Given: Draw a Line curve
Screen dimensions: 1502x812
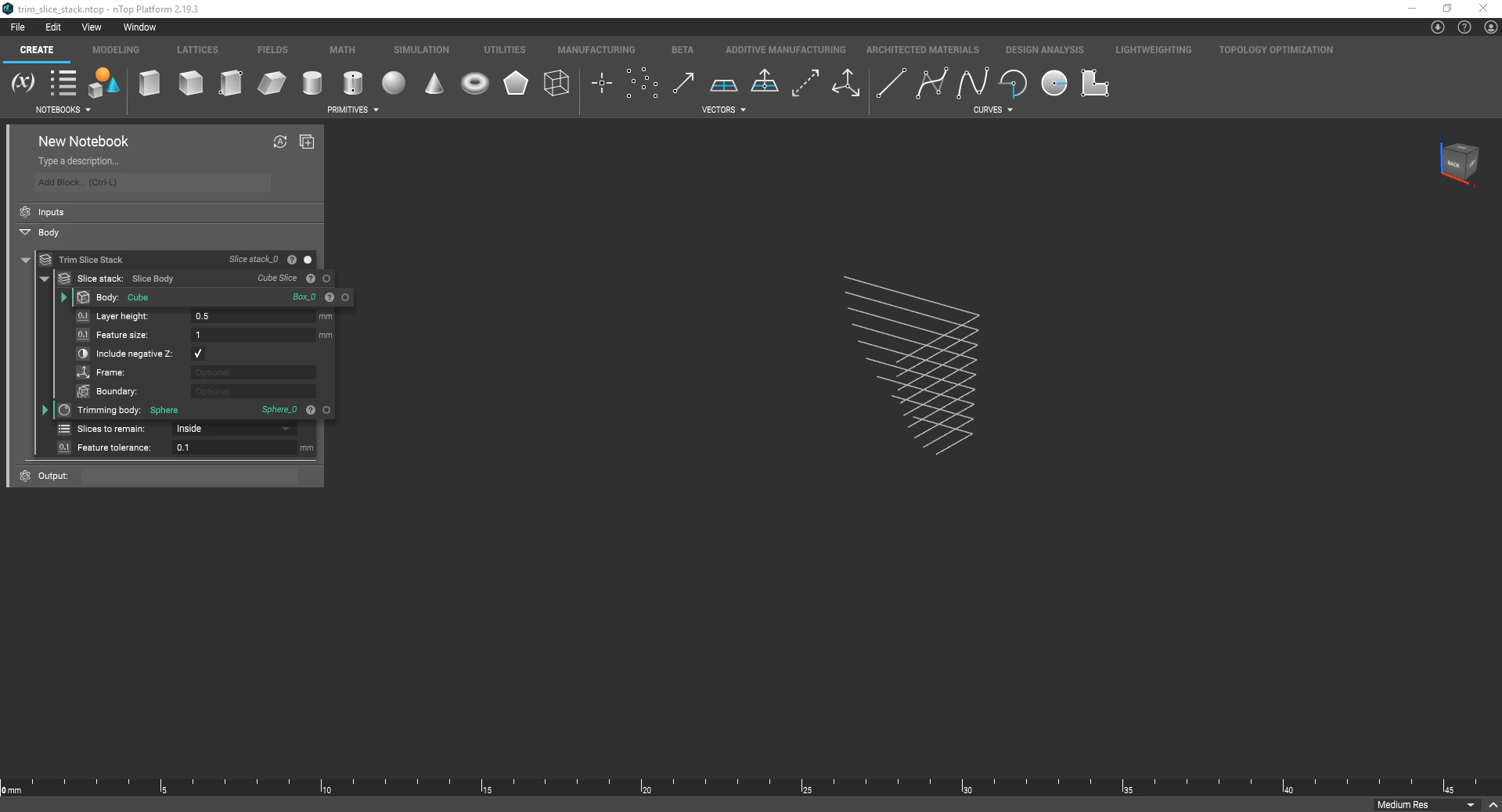Looking at the screenshot, I should click(x=891, y=83).
